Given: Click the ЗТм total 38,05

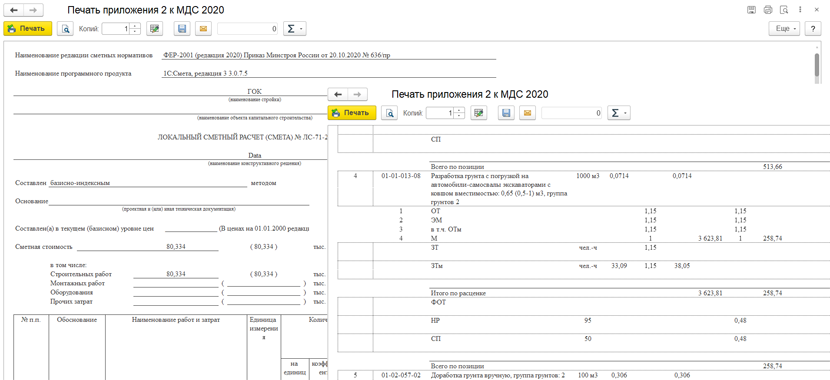Looking at the screenshot, I should (682, 266).
